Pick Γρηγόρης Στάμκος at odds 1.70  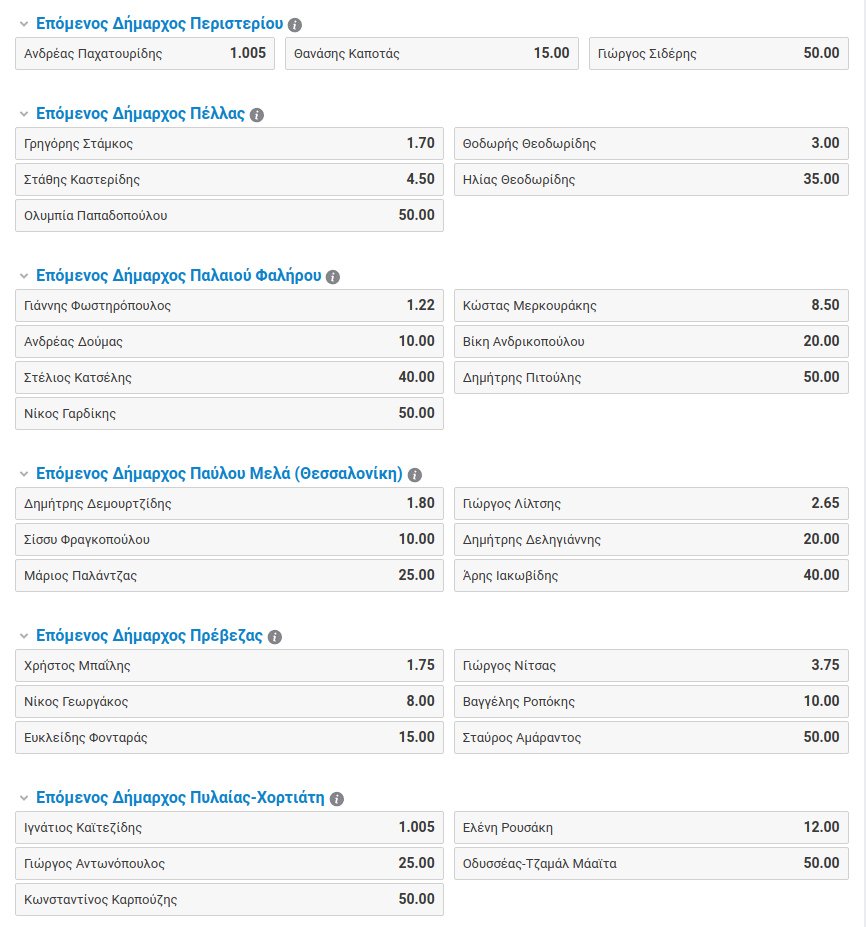(x=229, y=144)
